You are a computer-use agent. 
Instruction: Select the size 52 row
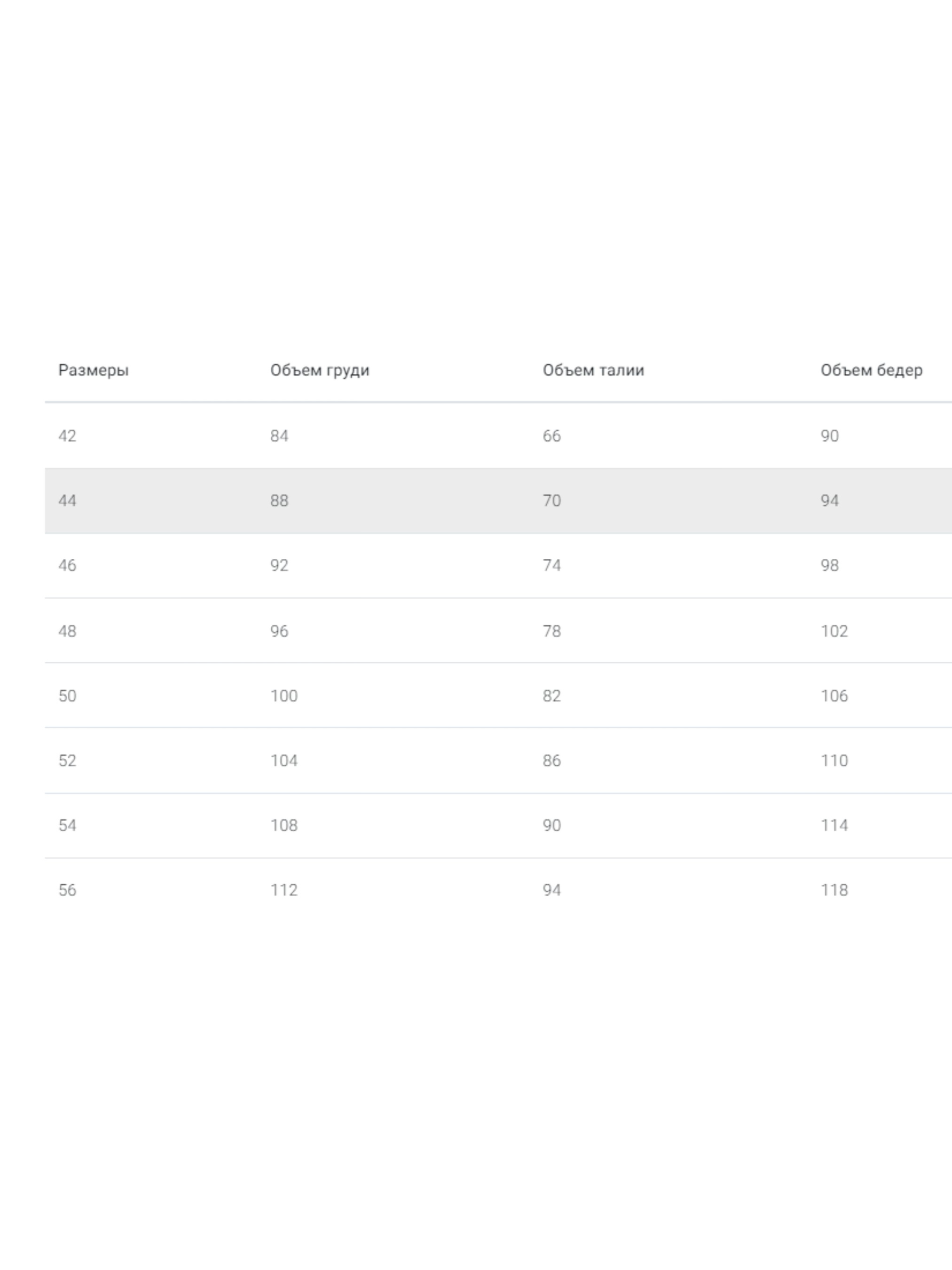[67, 761]
